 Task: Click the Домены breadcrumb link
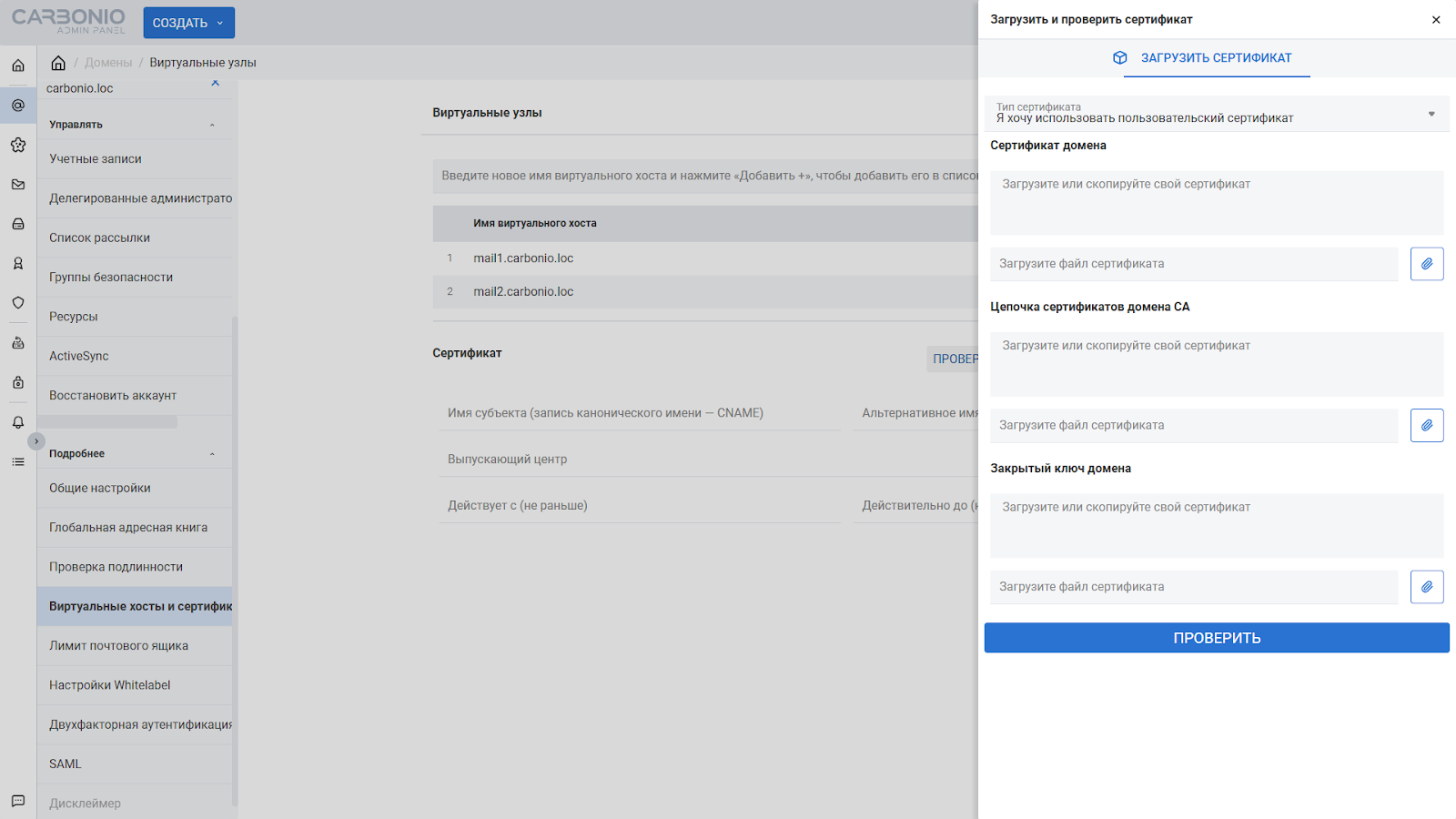tap(108, 63)
